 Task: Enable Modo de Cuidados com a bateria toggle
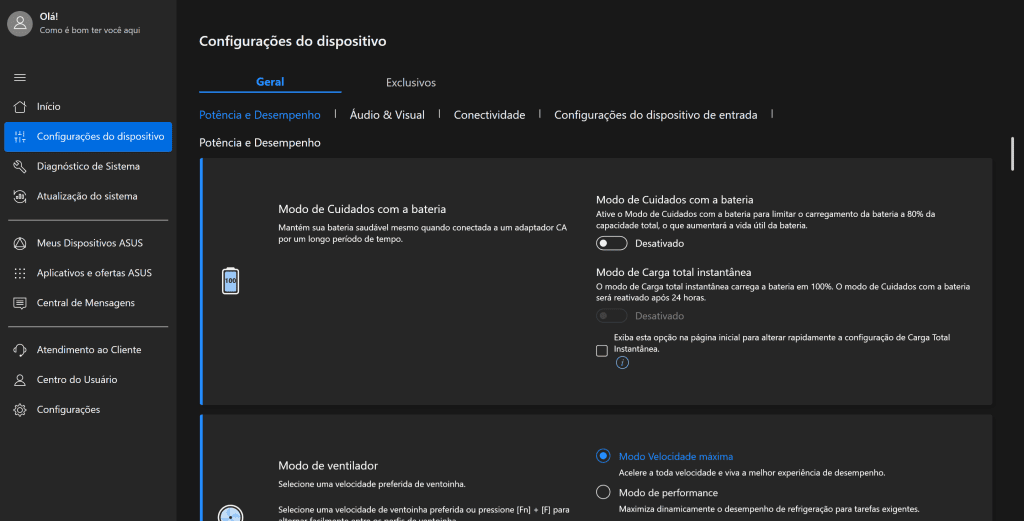coord(611,243)
